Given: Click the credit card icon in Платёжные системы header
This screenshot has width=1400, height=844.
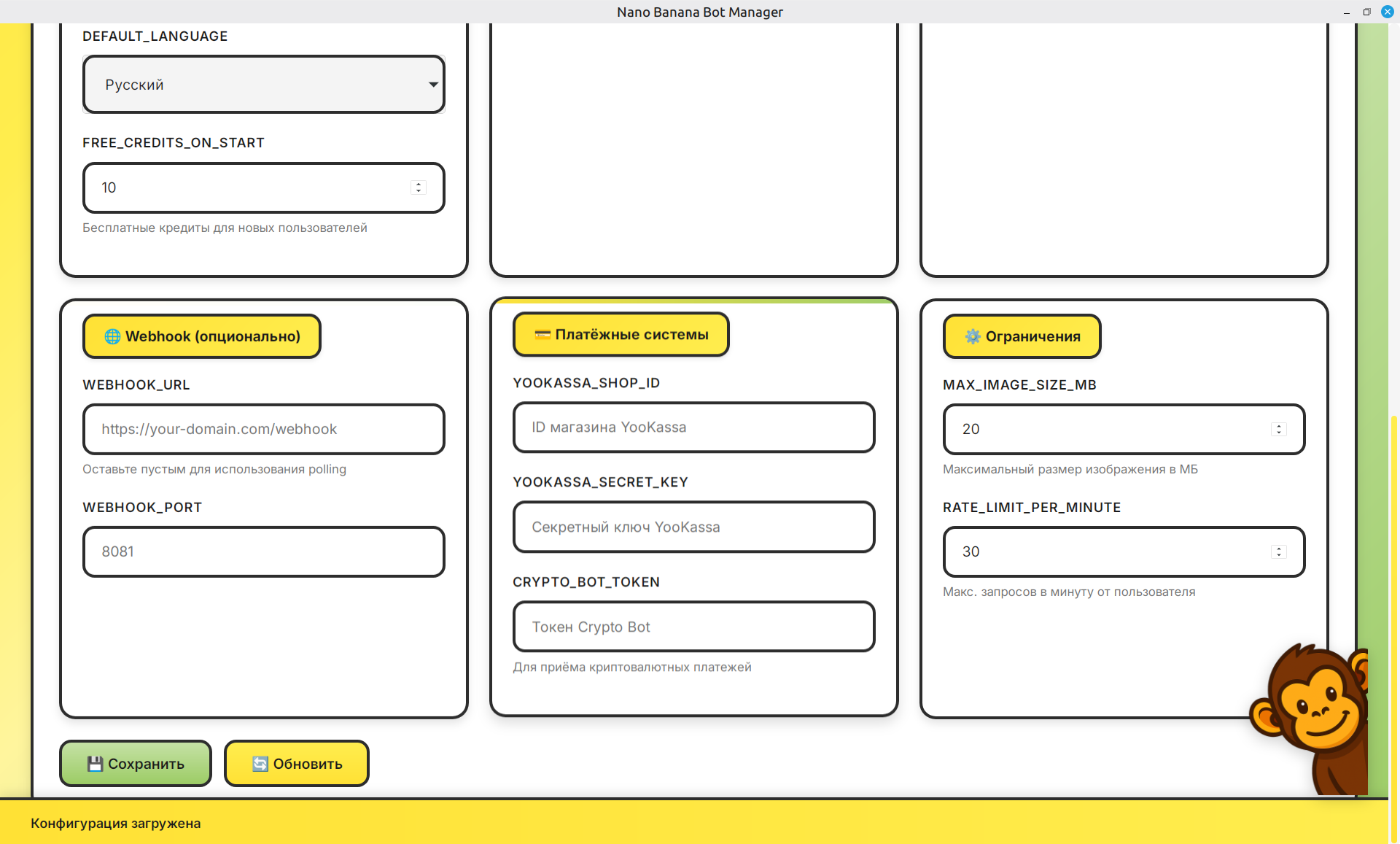Looking at the screenshot, I should (x=542, y=335).
